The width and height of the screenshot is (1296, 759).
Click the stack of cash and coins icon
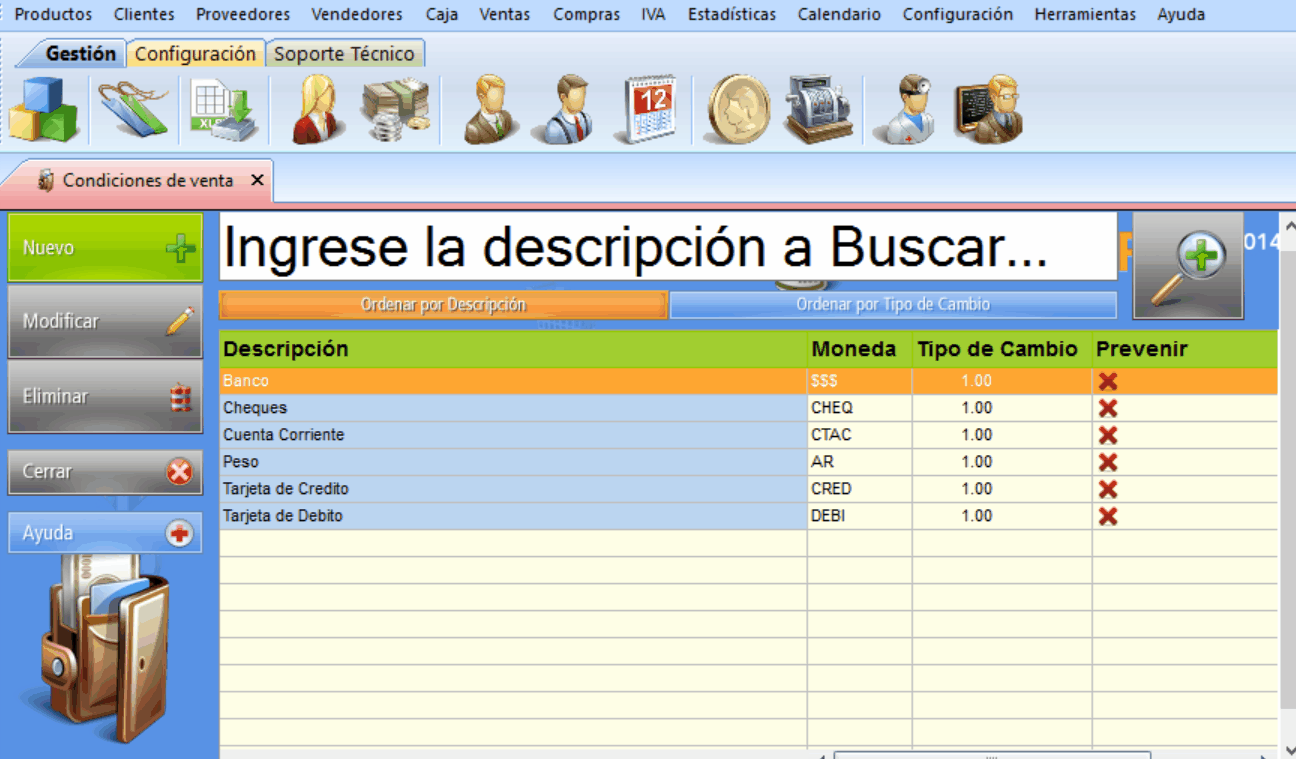(396, 109)
